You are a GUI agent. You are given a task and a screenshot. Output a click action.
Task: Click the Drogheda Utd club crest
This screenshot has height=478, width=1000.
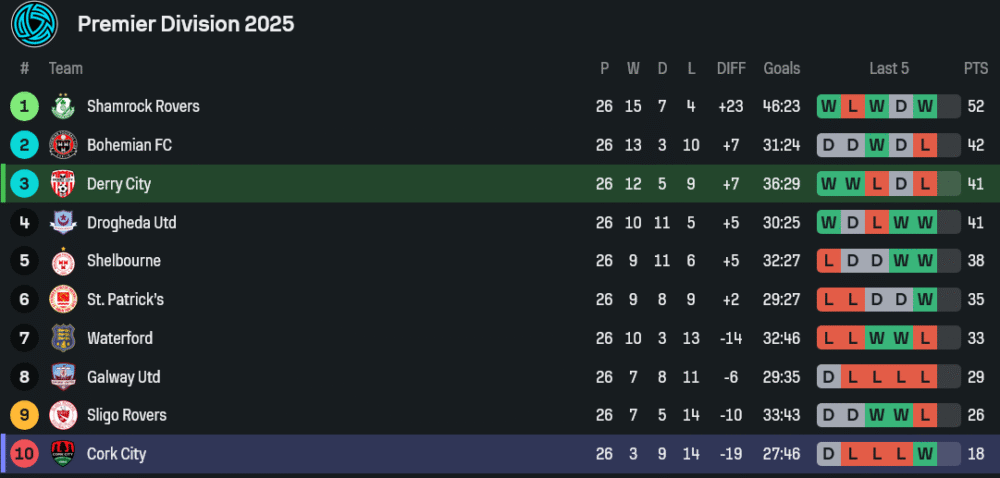click(x=63, y=222)
